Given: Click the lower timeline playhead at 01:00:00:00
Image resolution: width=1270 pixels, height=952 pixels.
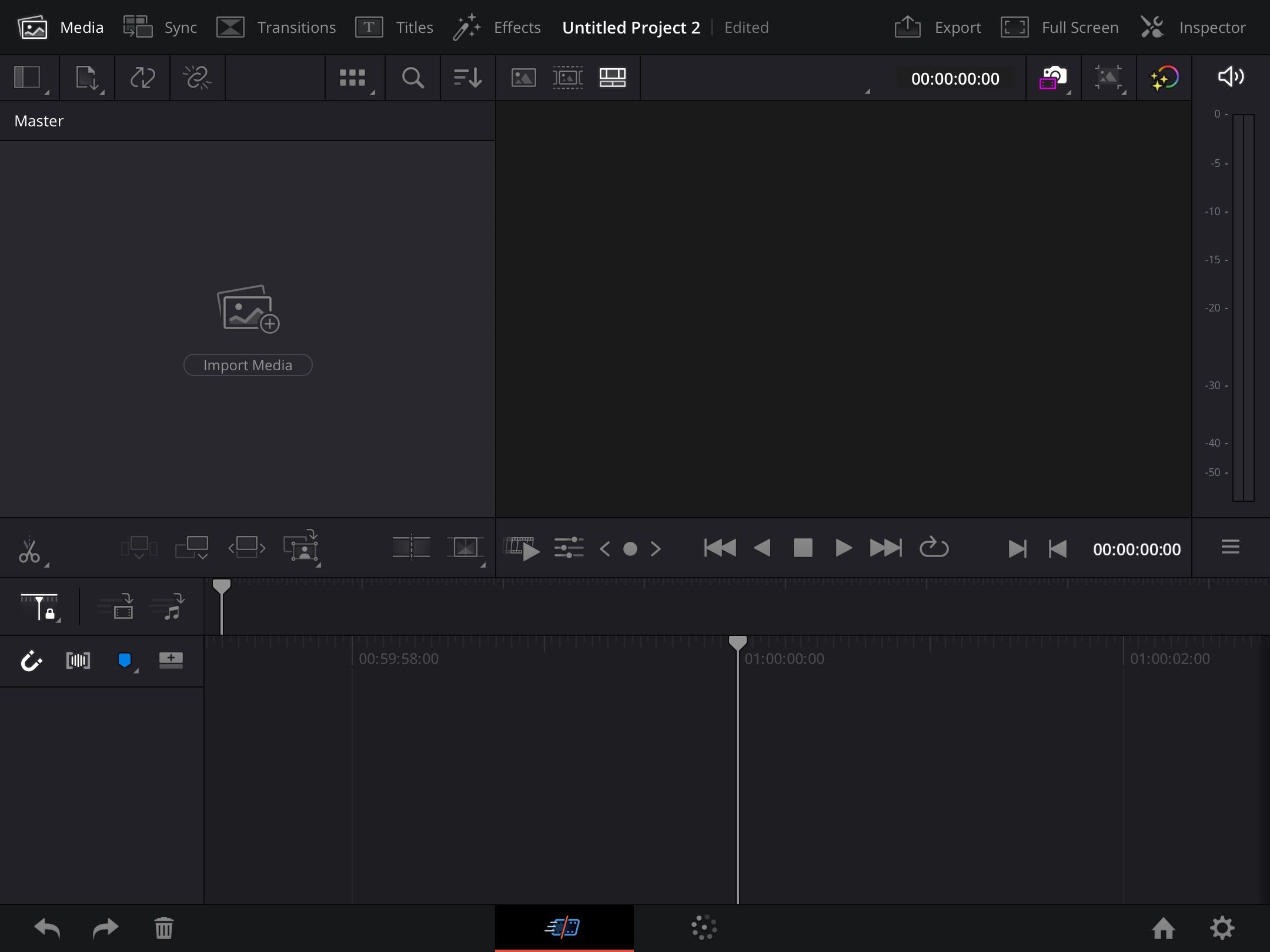Looking at the screenshot, I should 737,642.
